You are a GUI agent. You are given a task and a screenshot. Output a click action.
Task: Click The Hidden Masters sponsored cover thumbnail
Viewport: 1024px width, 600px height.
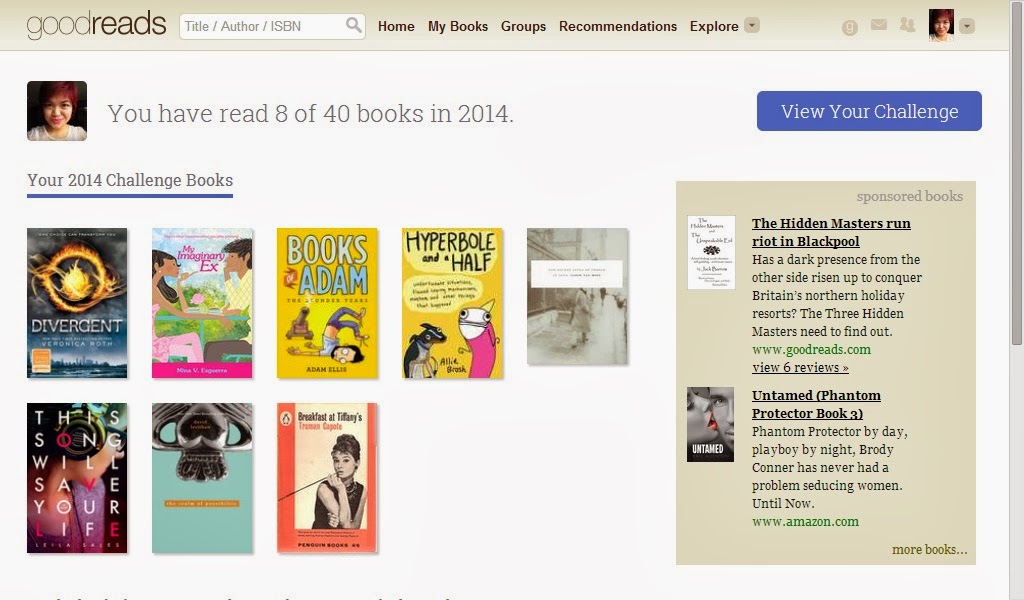711,252
